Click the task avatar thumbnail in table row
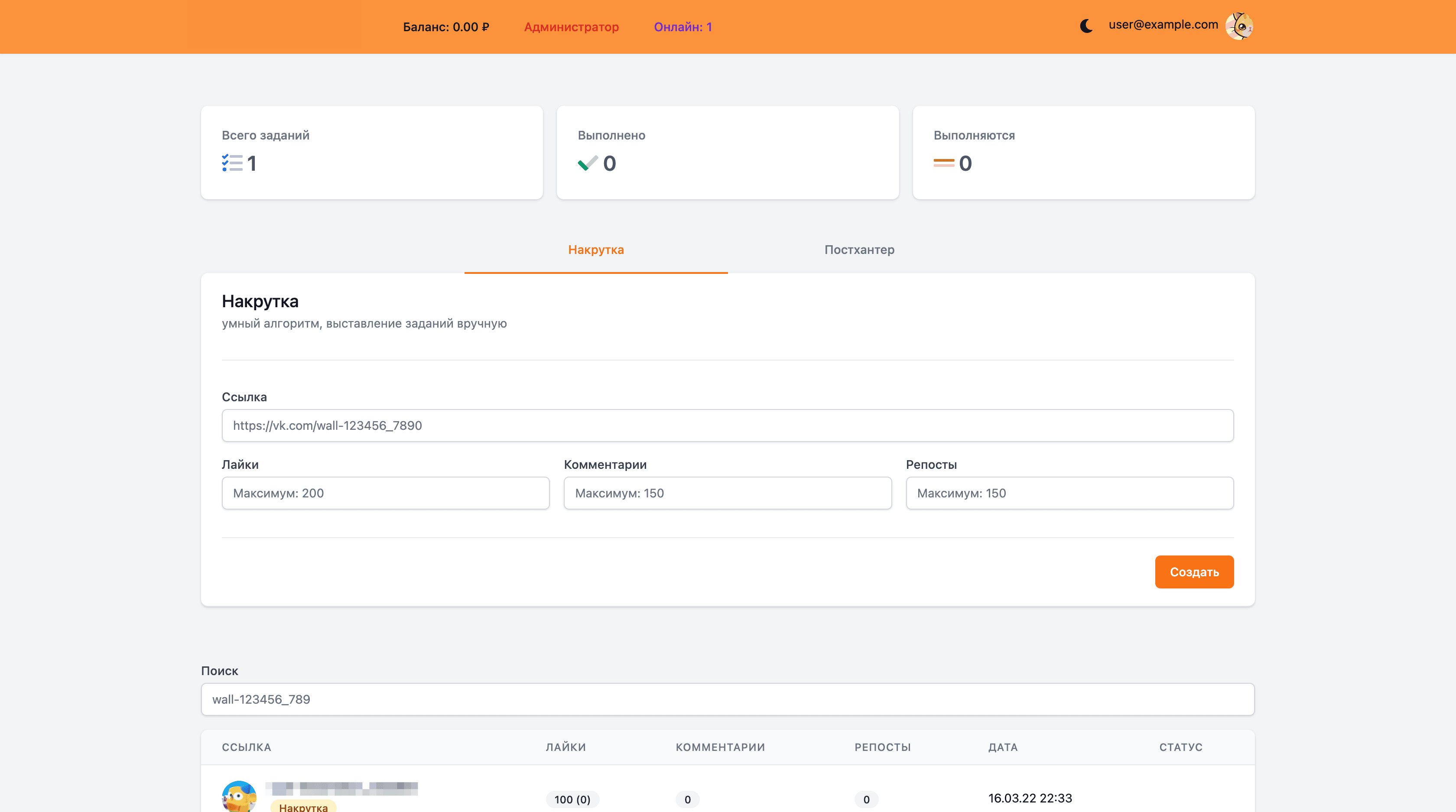This screenshot has height=812, width=1456. tap(239, 796)
